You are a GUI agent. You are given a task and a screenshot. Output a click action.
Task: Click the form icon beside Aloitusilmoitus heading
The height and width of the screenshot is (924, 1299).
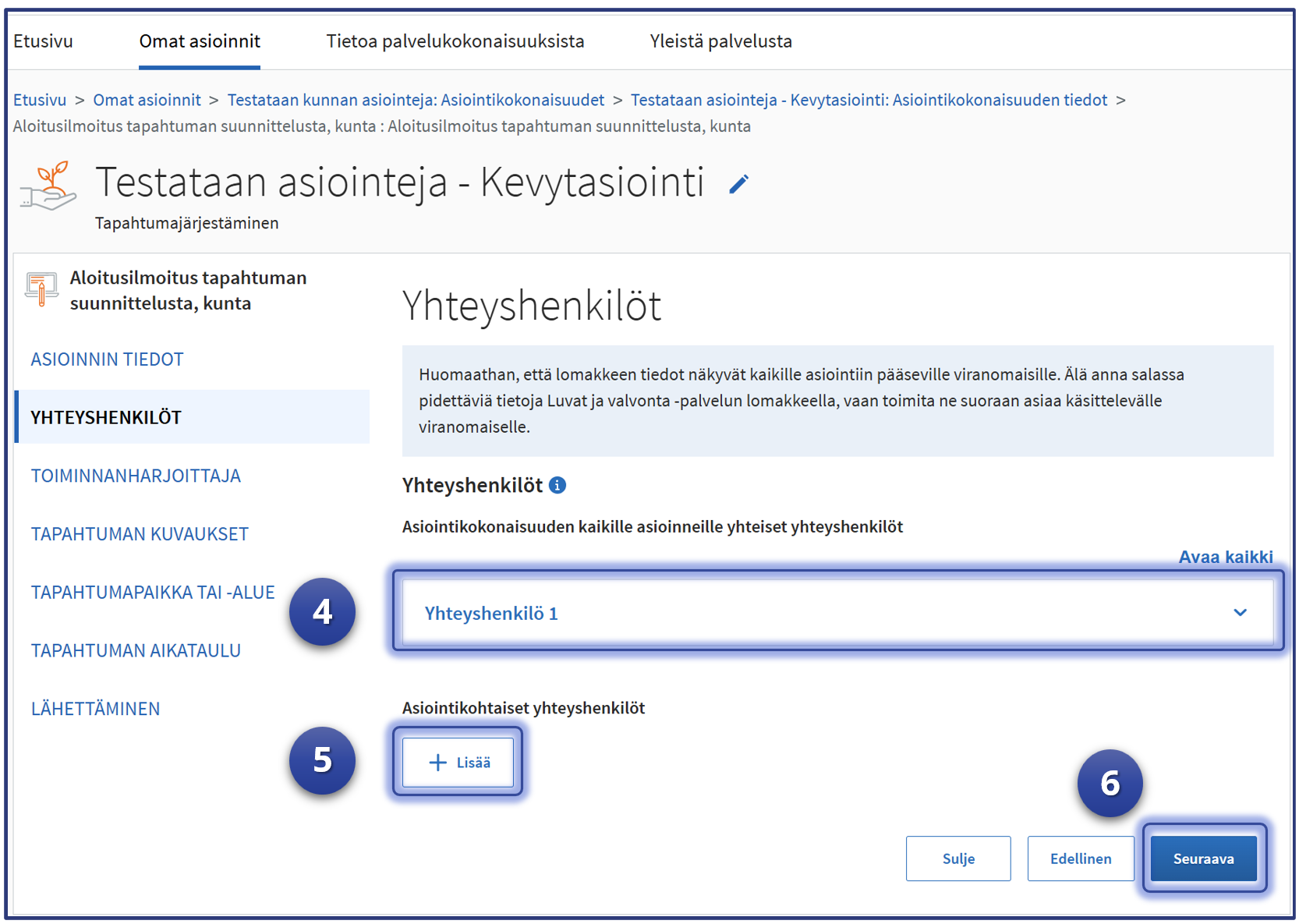[x=41, y=289]
